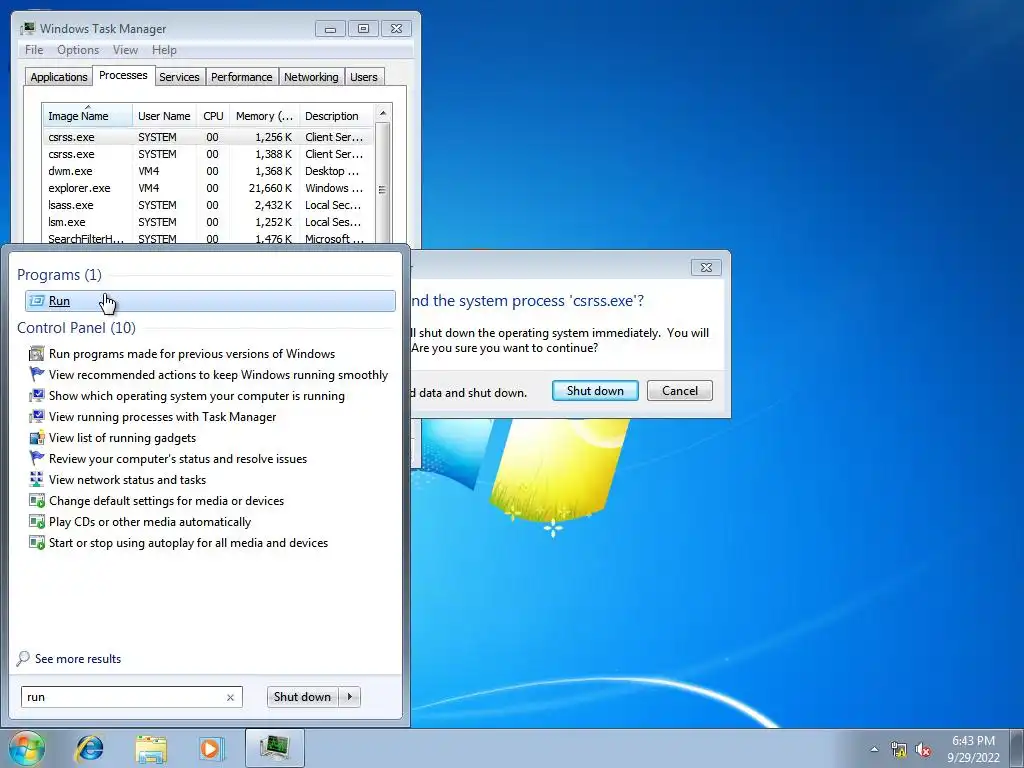This screenshot has height=768, width=1024.
Task: Click network icon beside View network status and tasks
Action: coord(37,479)
